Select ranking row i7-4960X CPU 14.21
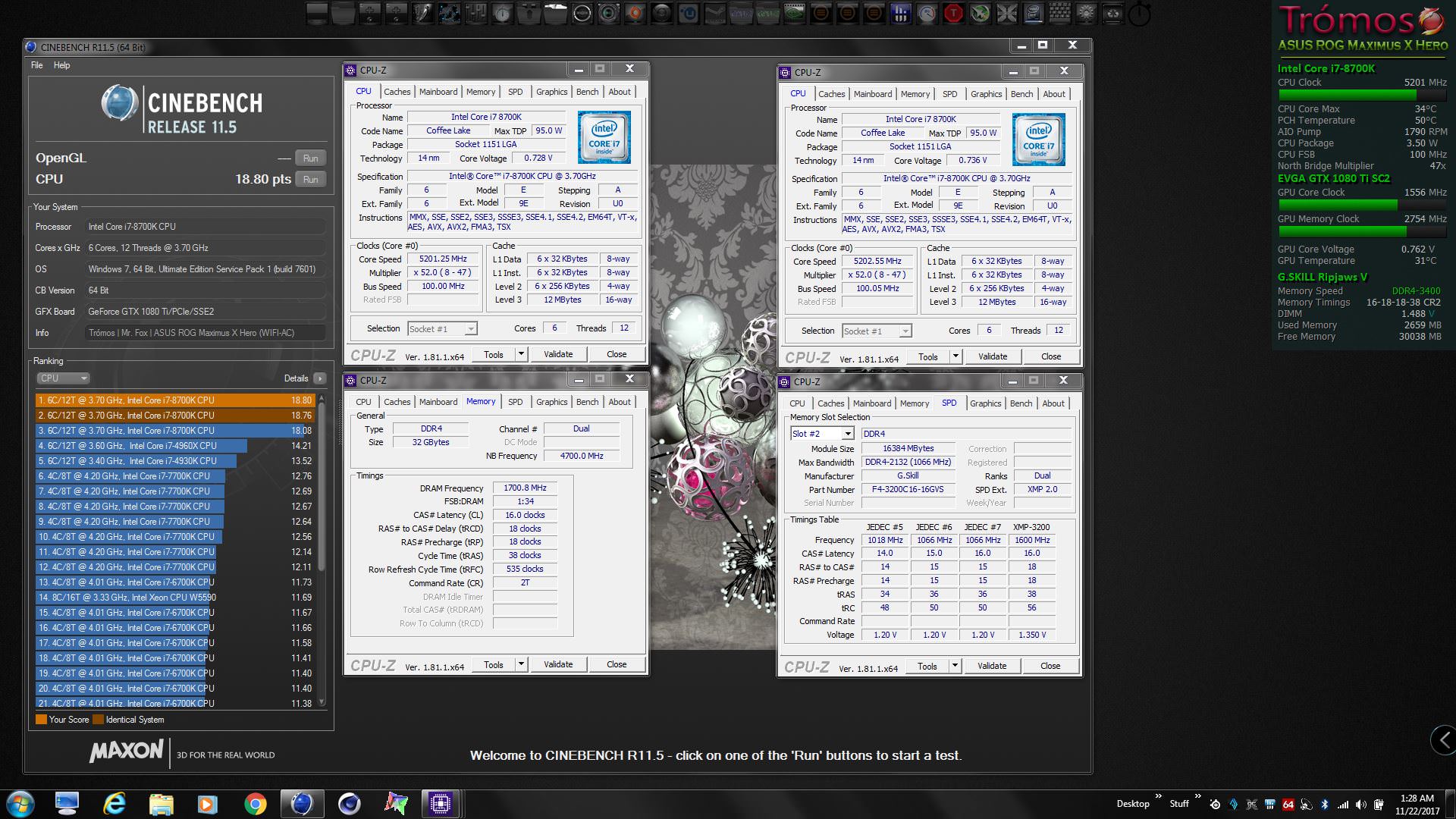 coord(176,446)
